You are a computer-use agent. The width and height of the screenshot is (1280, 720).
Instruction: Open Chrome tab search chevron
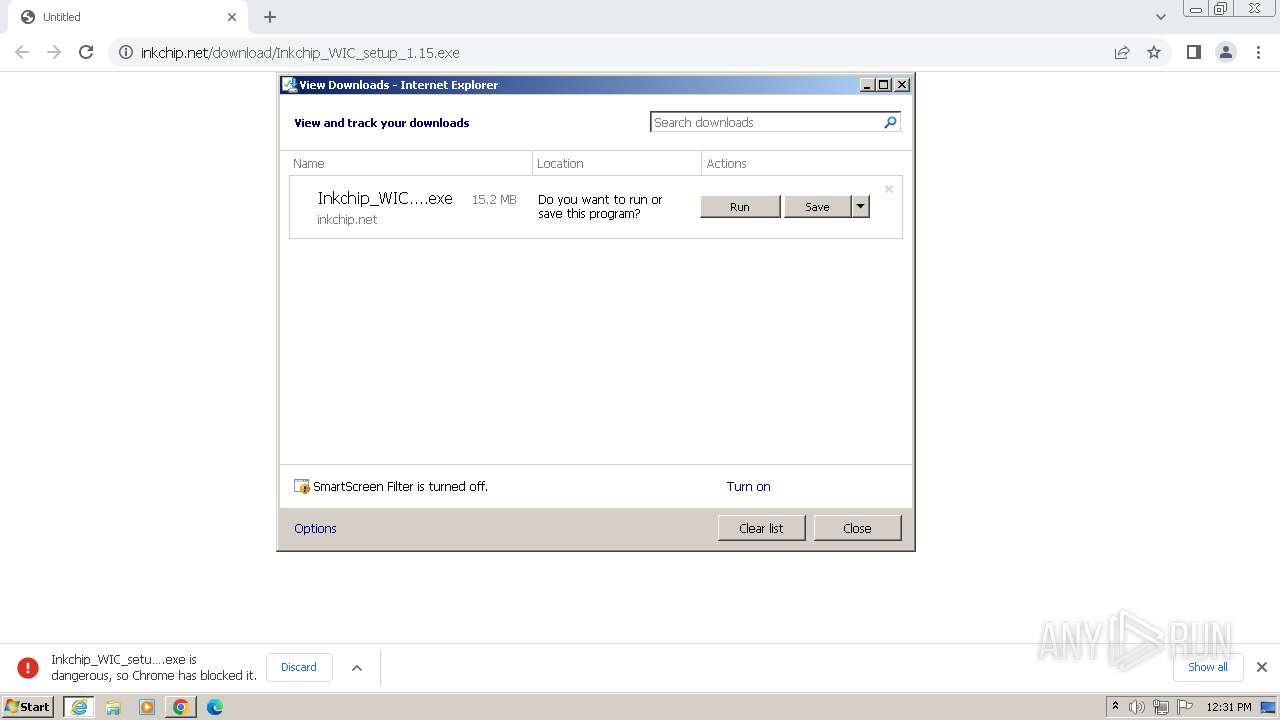(x=1161, y=17)
